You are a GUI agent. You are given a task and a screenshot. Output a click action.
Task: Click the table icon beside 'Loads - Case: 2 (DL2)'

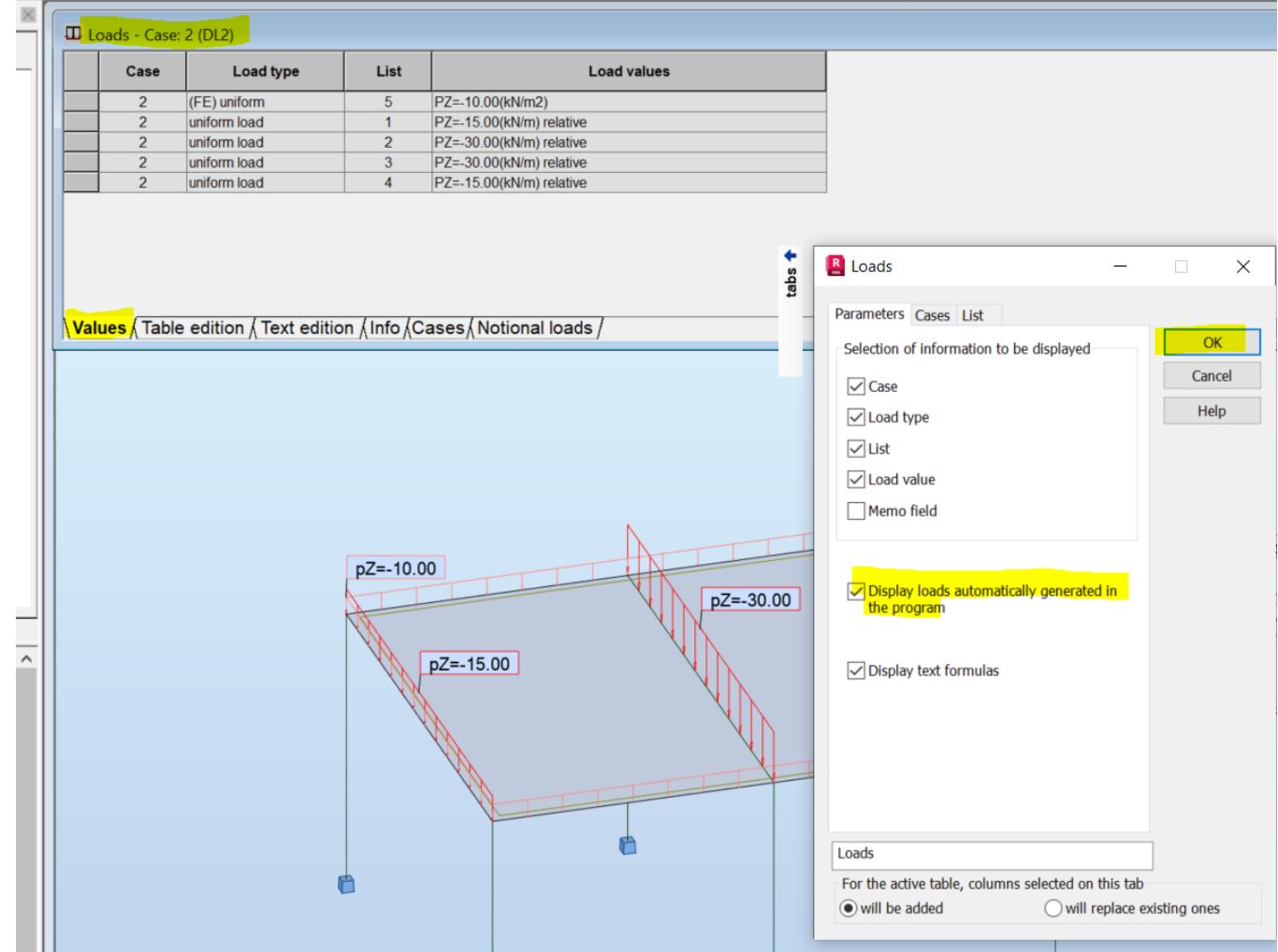tap(73, 32)
